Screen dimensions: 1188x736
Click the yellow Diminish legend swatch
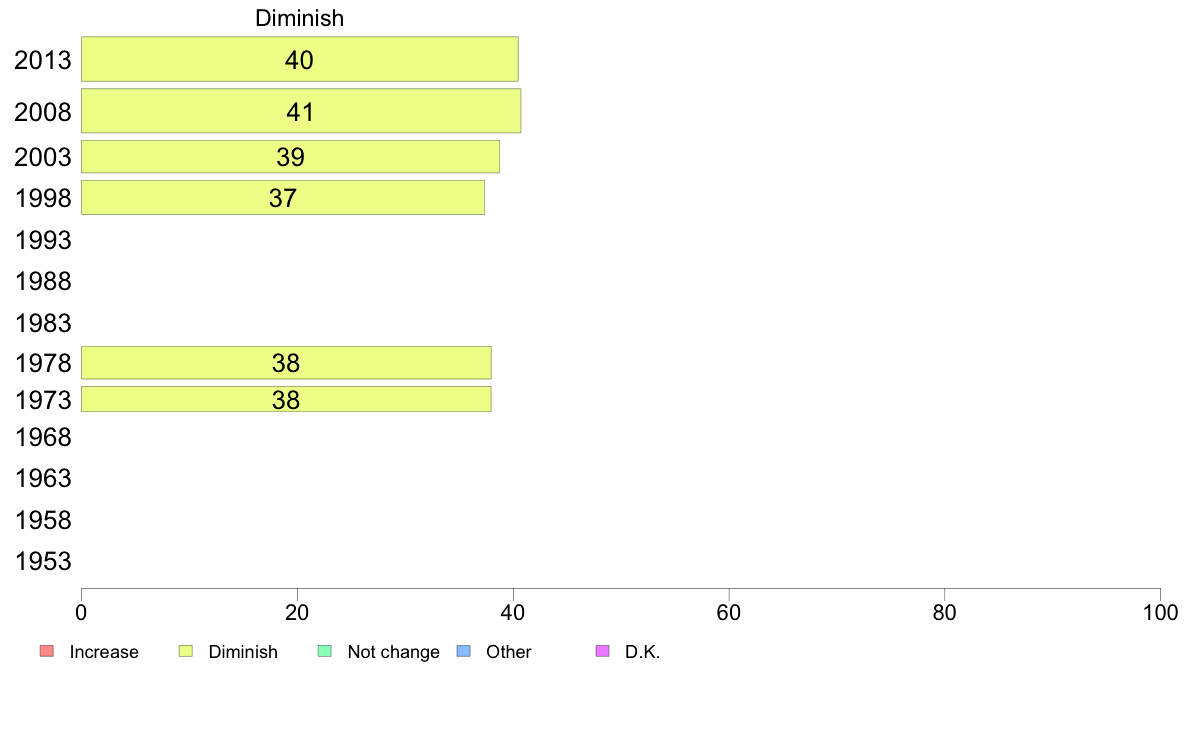185,652
